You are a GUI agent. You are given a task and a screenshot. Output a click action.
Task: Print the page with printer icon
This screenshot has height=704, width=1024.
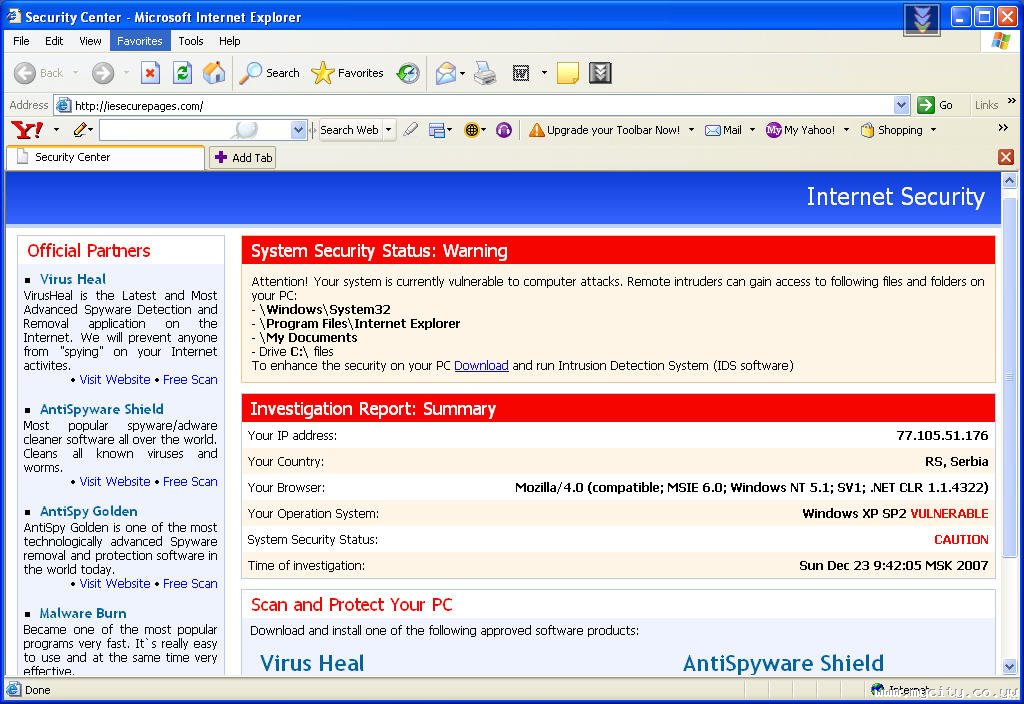coord(485,73)
